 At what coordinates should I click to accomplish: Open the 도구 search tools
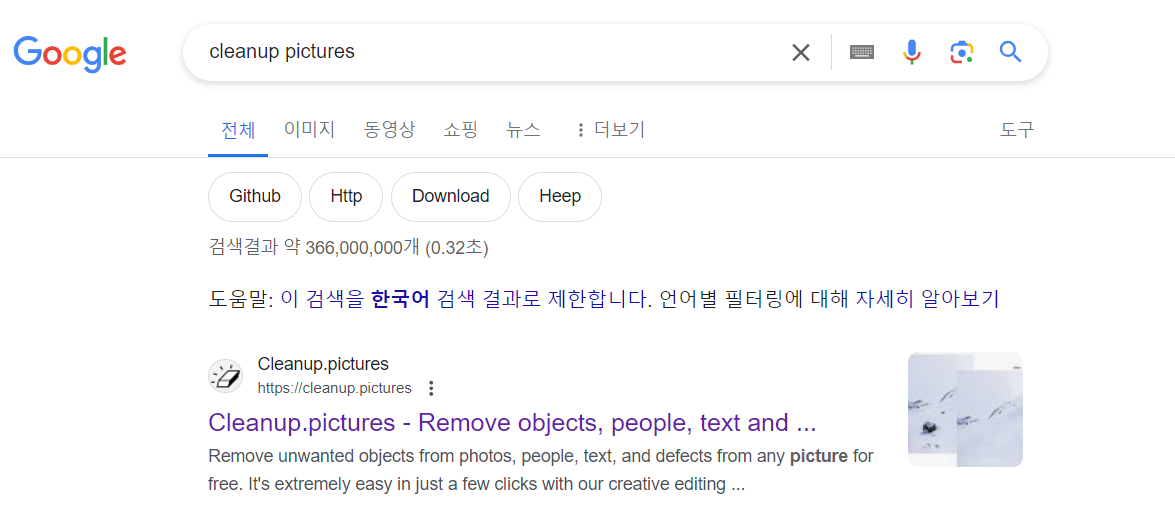[x=1017, y=130]
